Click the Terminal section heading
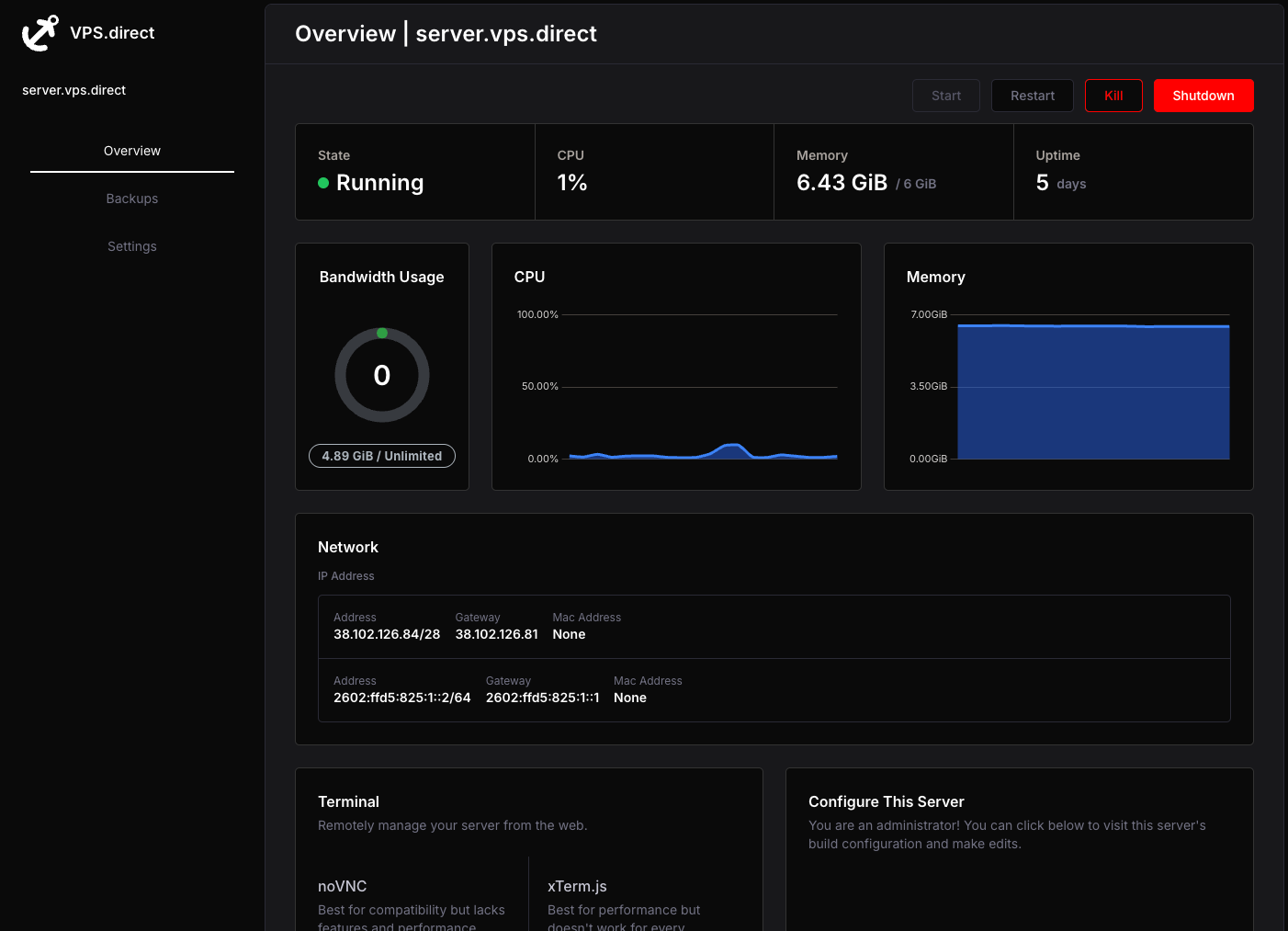The image size is (1288, 931). [x=348, y=801]
